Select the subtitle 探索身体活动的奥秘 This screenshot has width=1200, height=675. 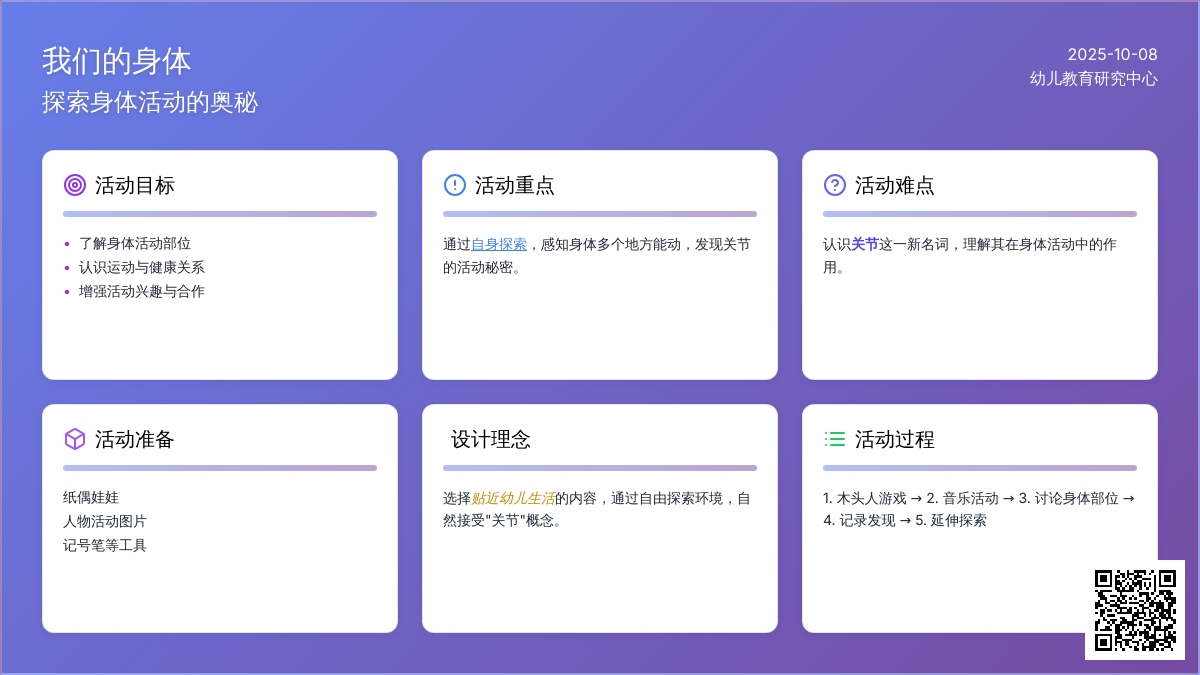(x=150, y=102)
